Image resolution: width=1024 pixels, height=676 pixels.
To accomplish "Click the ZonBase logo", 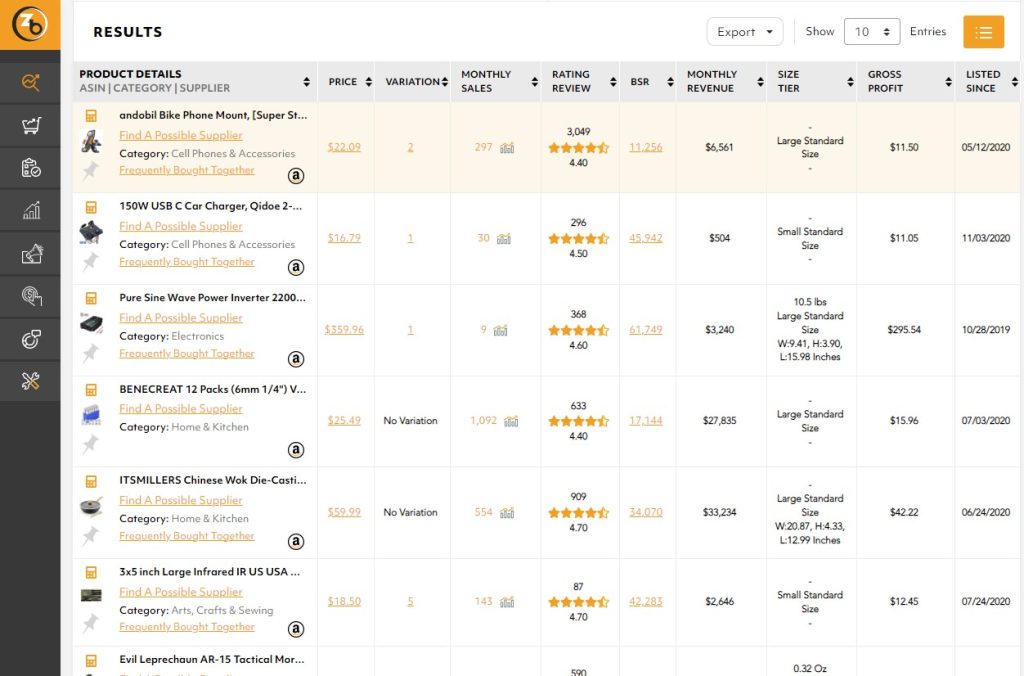I will 30,25.
